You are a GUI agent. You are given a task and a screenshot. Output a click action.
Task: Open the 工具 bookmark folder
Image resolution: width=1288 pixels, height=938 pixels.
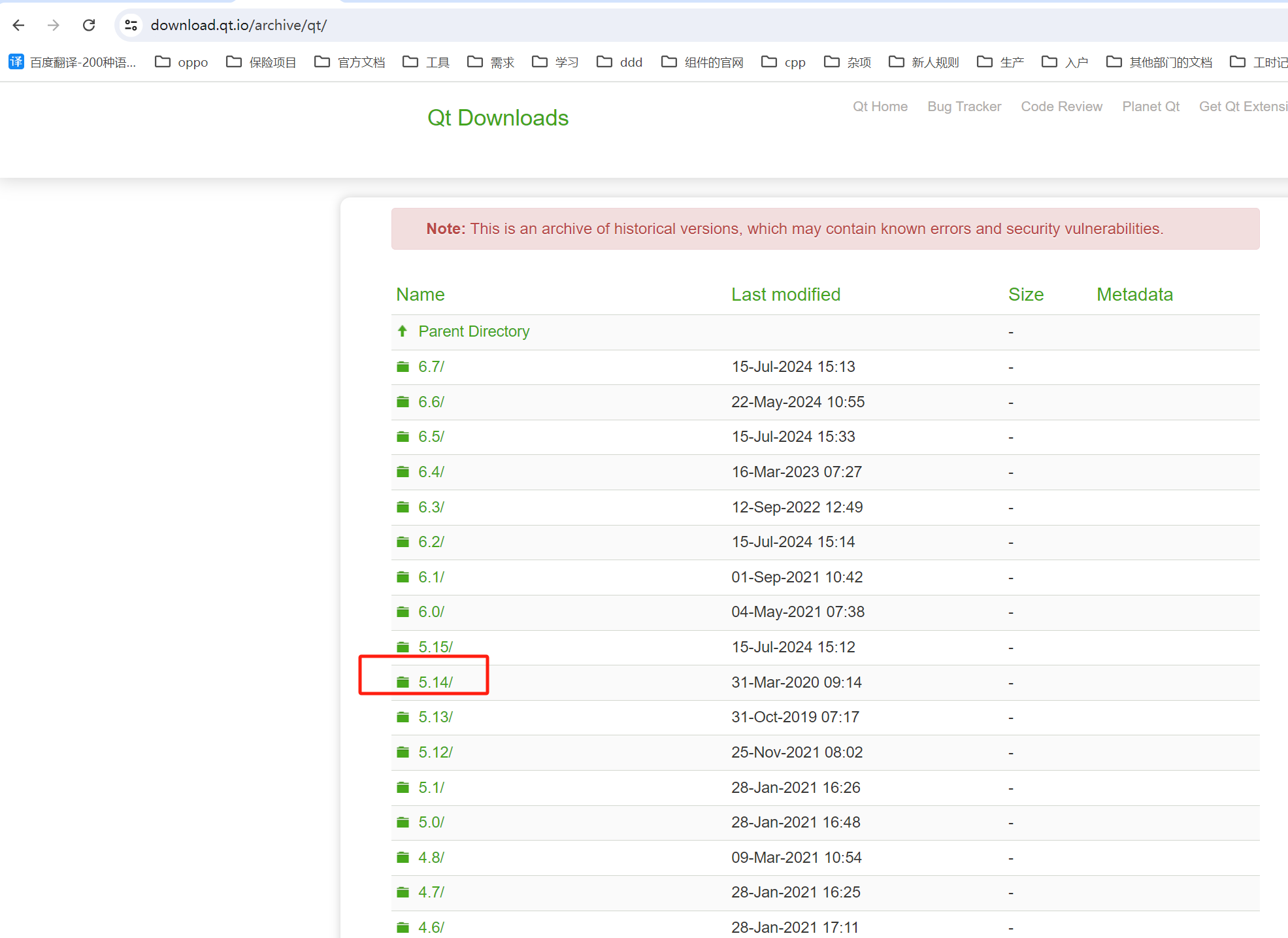pyautogui.click(x=426, y=62)
